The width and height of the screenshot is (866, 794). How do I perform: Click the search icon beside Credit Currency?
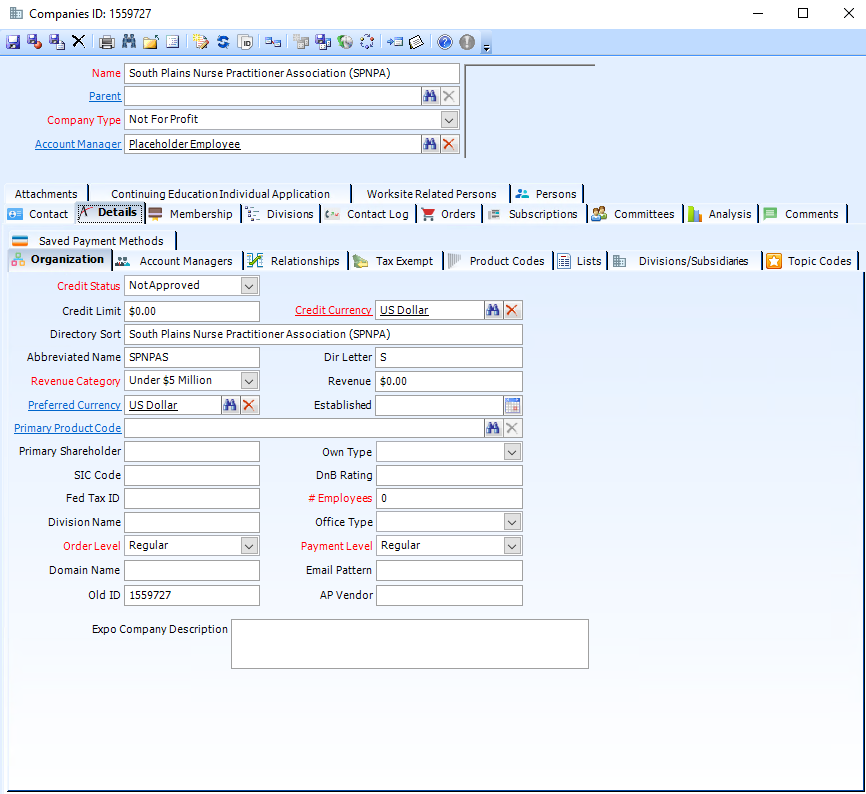coord(493,310)
